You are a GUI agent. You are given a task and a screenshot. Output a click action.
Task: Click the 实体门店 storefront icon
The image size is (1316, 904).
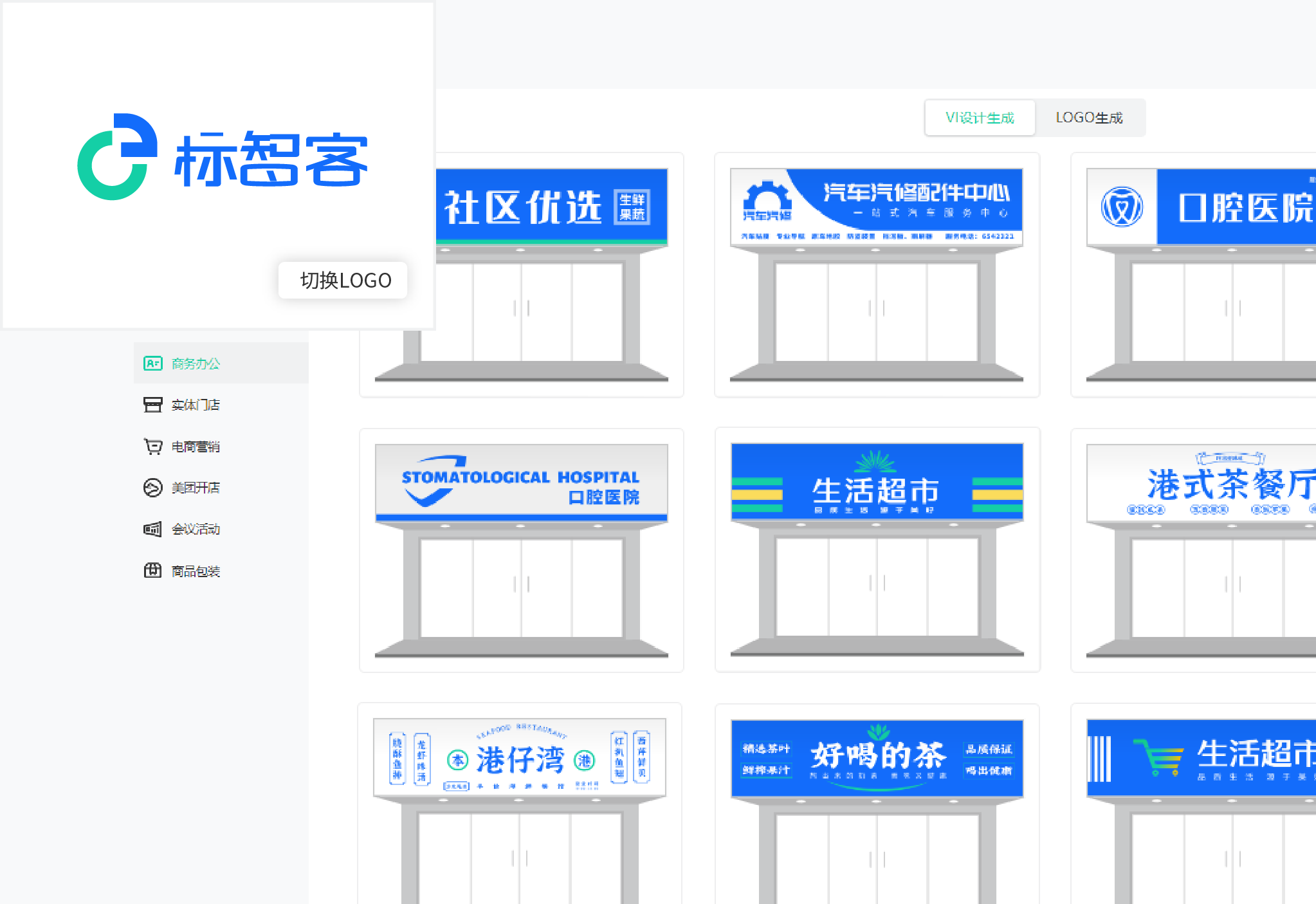coord(152,405)
